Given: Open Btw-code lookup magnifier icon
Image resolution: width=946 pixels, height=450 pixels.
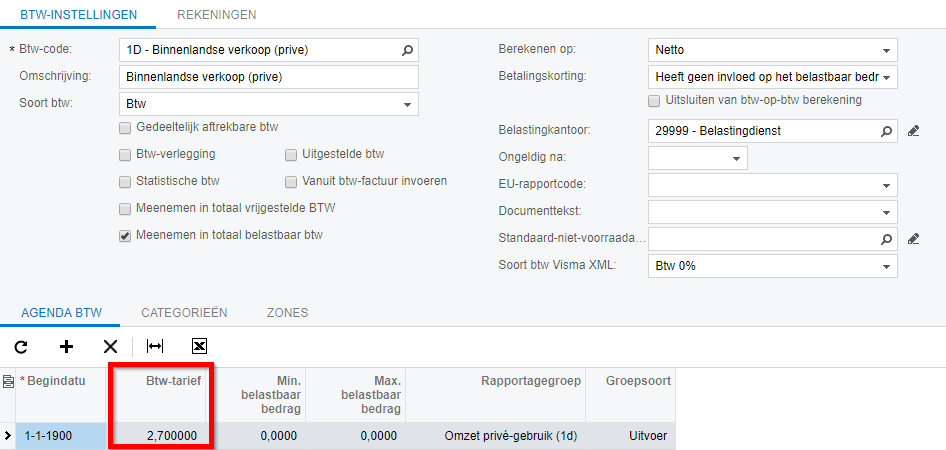Looking at the screenshot, I should pos(407,51).
